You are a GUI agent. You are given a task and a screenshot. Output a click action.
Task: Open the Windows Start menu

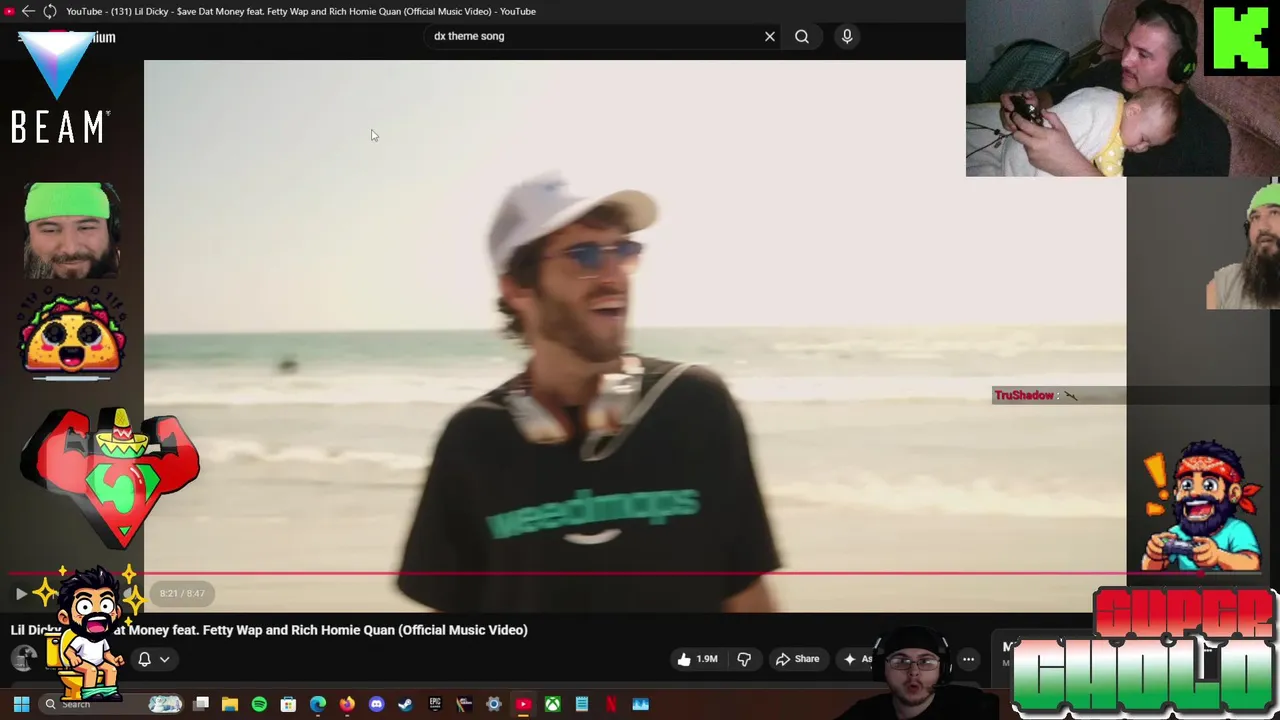click(21, 705)
